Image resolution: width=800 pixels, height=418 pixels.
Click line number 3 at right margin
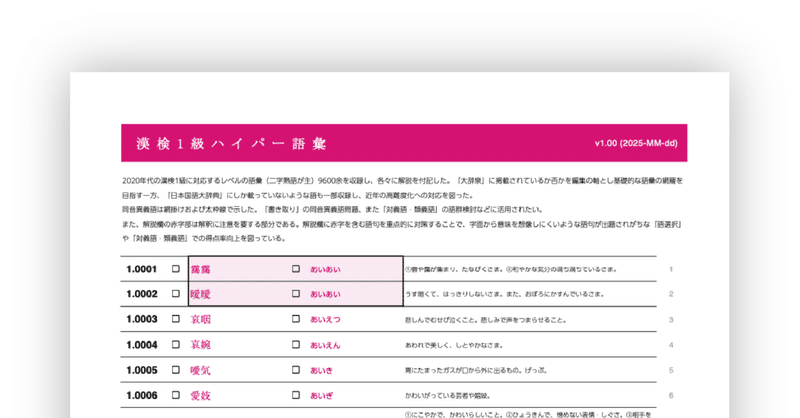point(671,320)
